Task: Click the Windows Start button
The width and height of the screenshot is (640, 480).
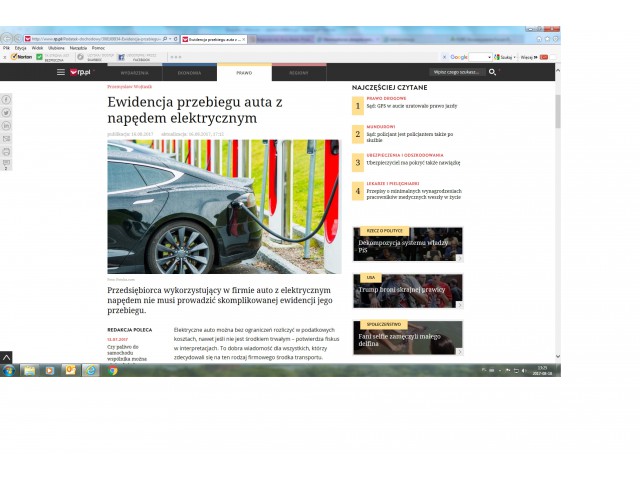Action: click(x=8, y=370)
